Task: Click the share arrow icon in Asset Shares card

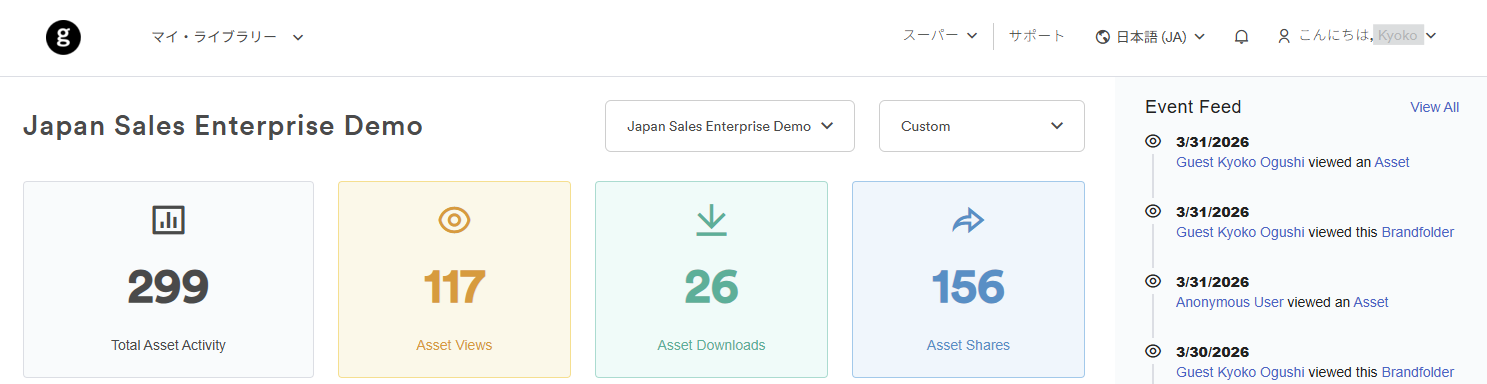Action: 968,220
